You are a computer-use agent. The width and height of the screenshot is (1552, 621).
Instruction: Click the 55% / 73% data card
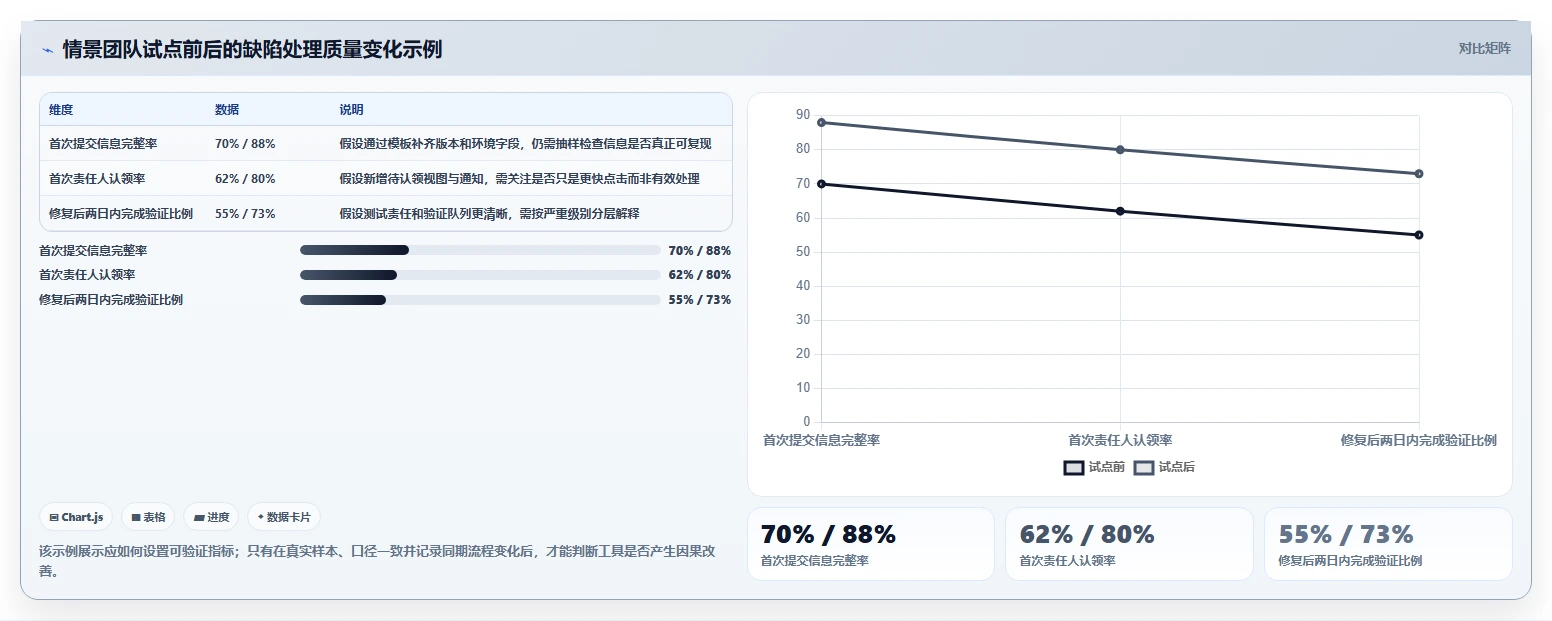(1388, 544)
